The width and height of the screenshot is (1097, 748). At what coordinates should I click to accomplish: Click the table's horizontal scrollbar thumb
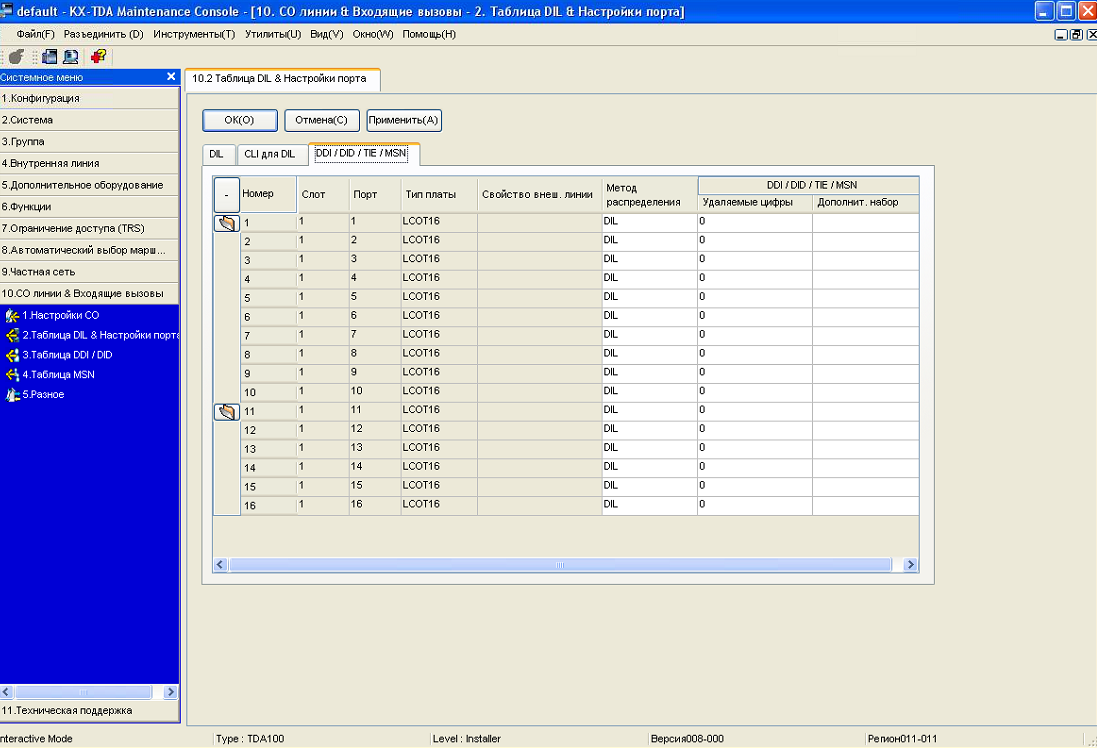click(x=560, y=565)
